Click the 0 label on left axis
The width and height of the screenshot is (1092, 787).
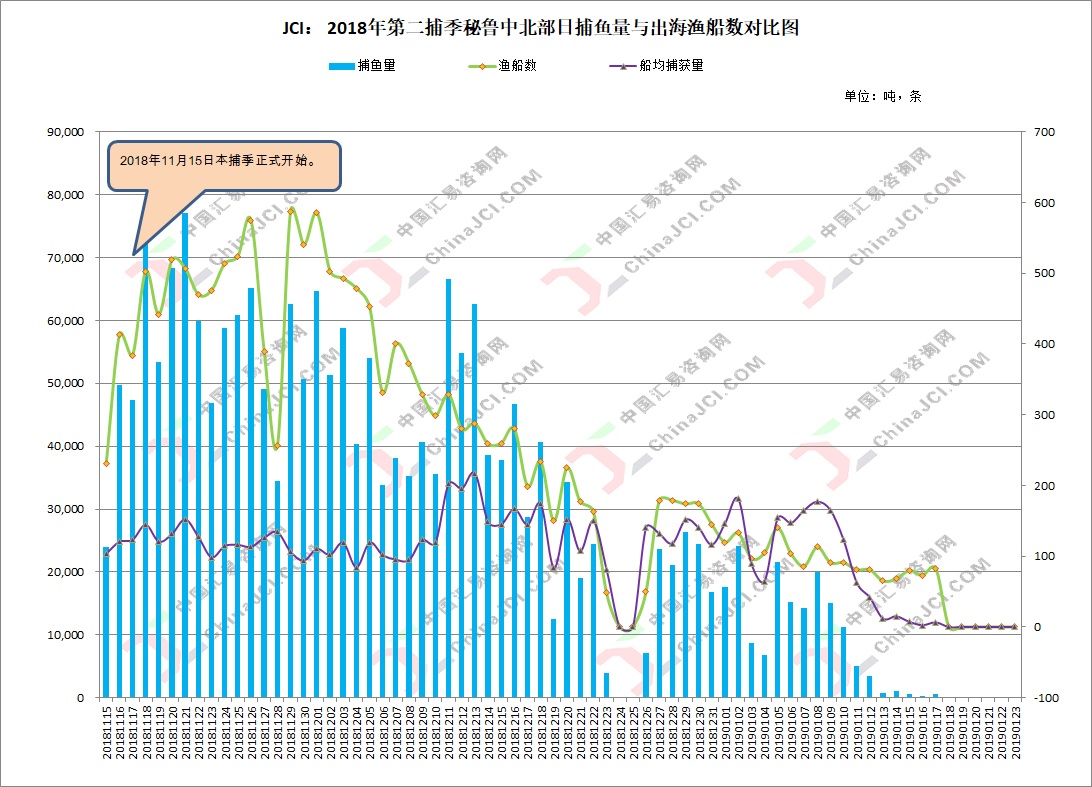[82, 698]
